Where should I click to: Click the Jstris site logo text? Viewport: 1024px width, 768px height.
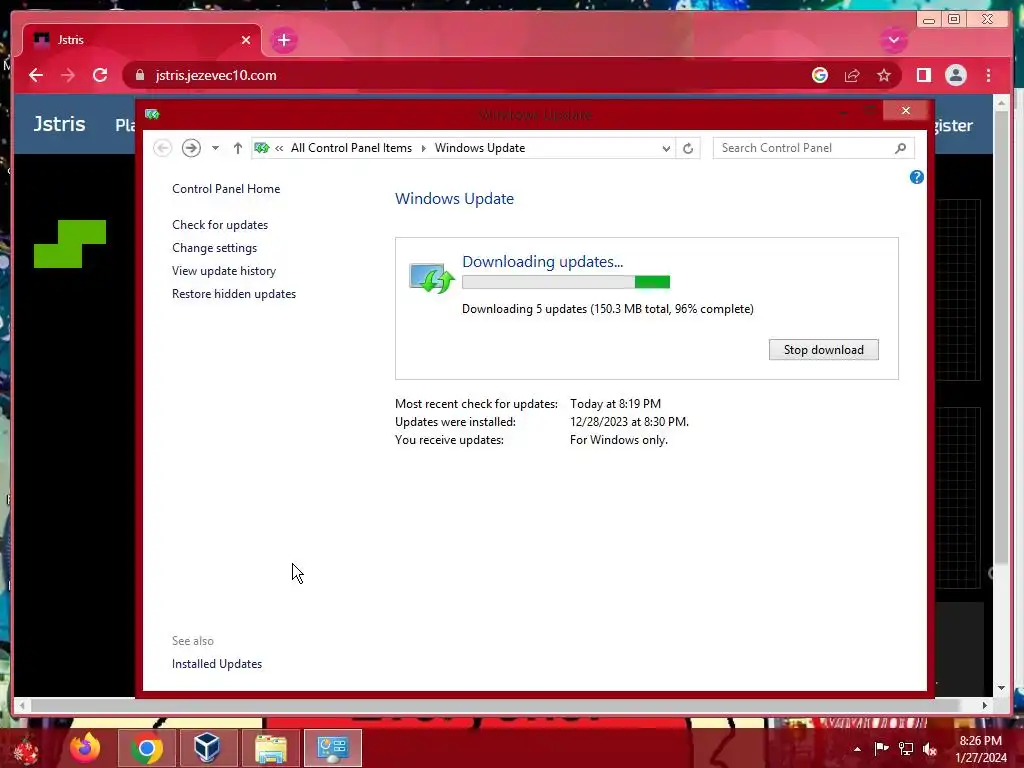point(59,124)
